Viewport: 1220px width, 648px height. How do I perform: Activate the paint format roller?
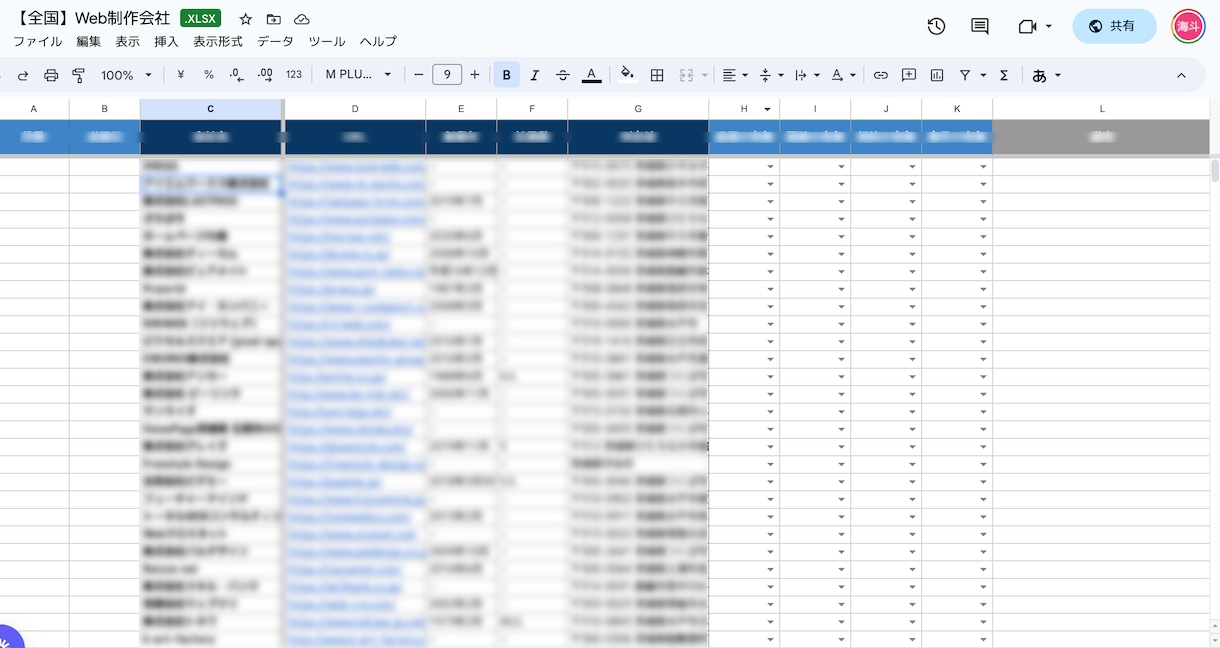(x=79, y=75)
